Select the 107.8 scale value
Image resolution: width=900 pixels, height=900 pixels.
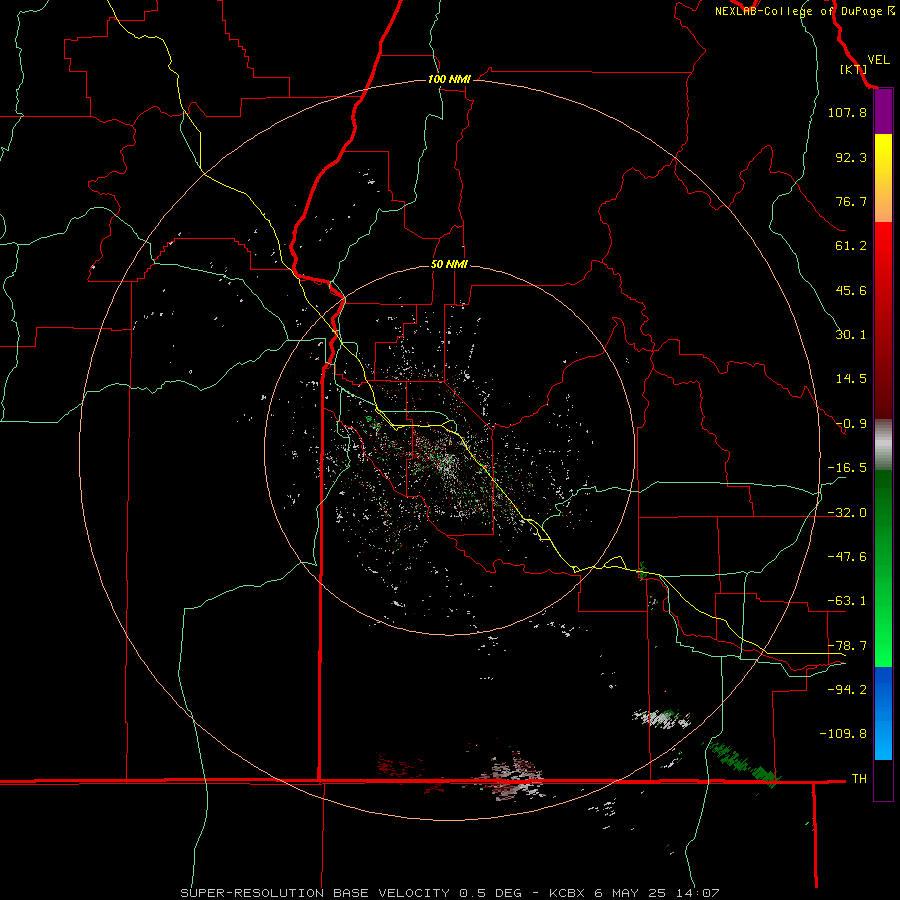[847, 112]
